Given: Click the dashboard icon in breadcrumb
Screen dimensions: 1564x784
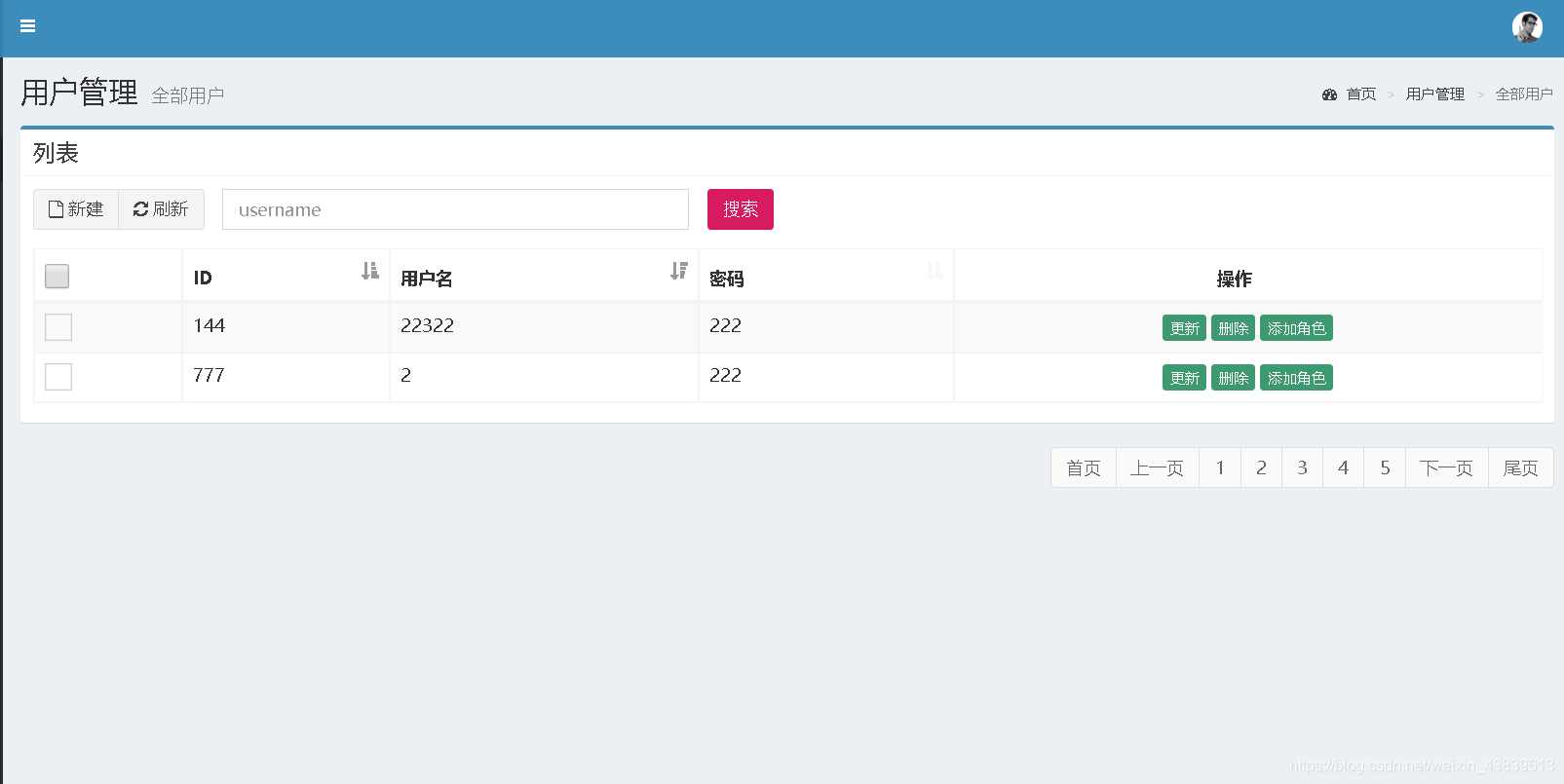Looking at the screenshot, I should pyautogui.click(x=1329, y=94).
